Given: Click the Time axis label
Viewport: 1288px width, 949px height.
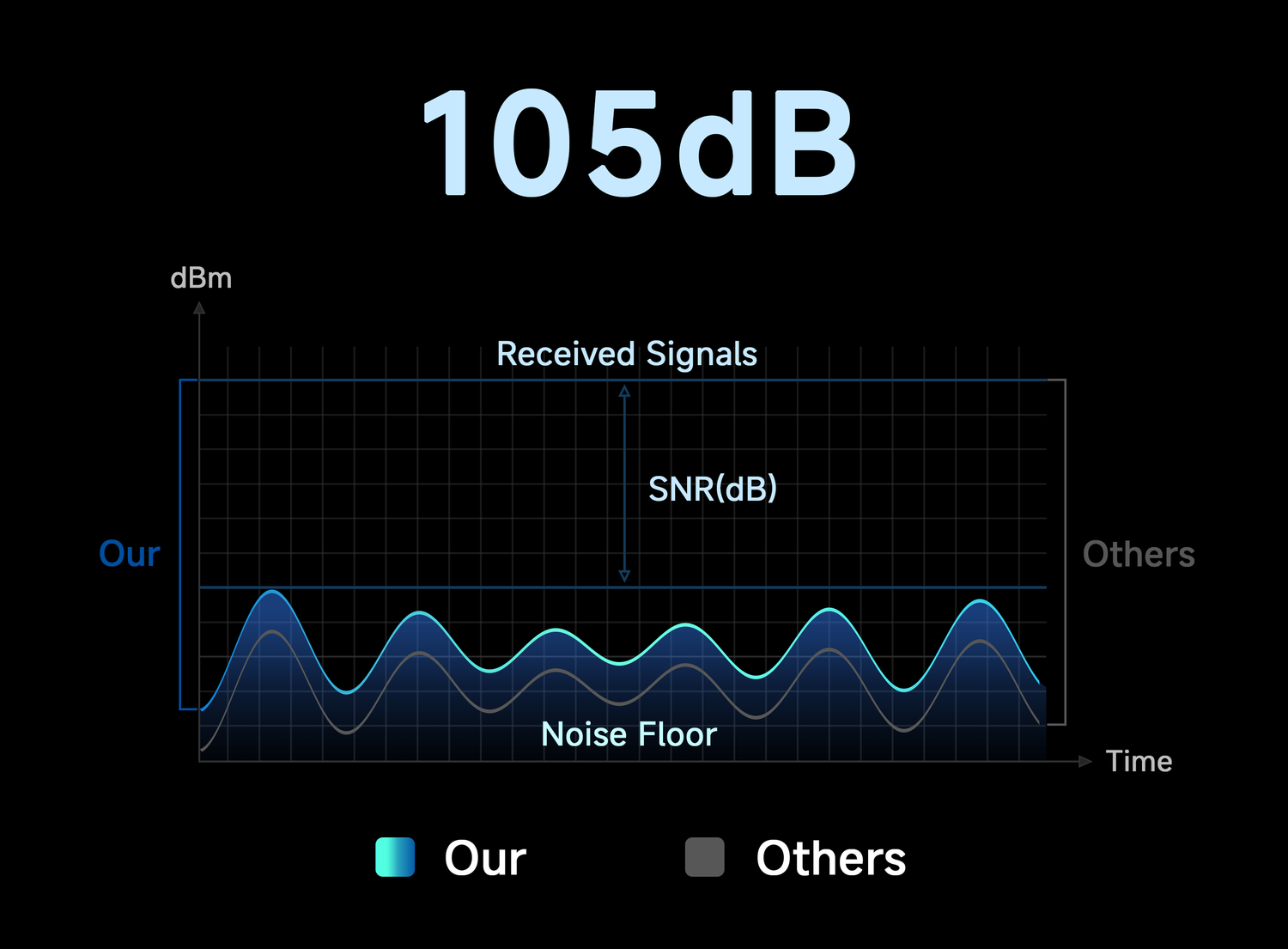Looking at the screenshot, I should tap(1139, 761).
